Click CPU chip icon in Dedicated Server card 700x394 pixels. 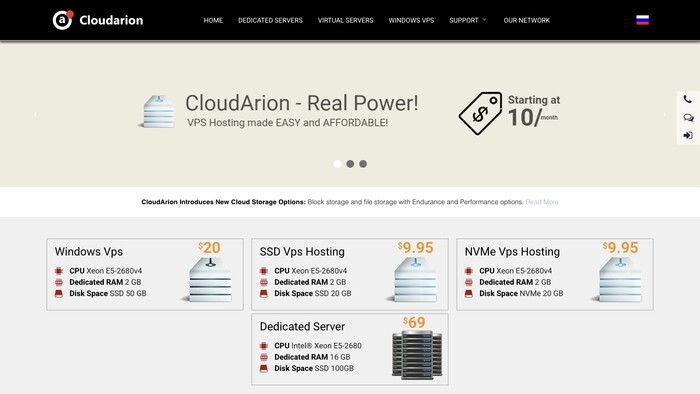(x=264, y=346)
